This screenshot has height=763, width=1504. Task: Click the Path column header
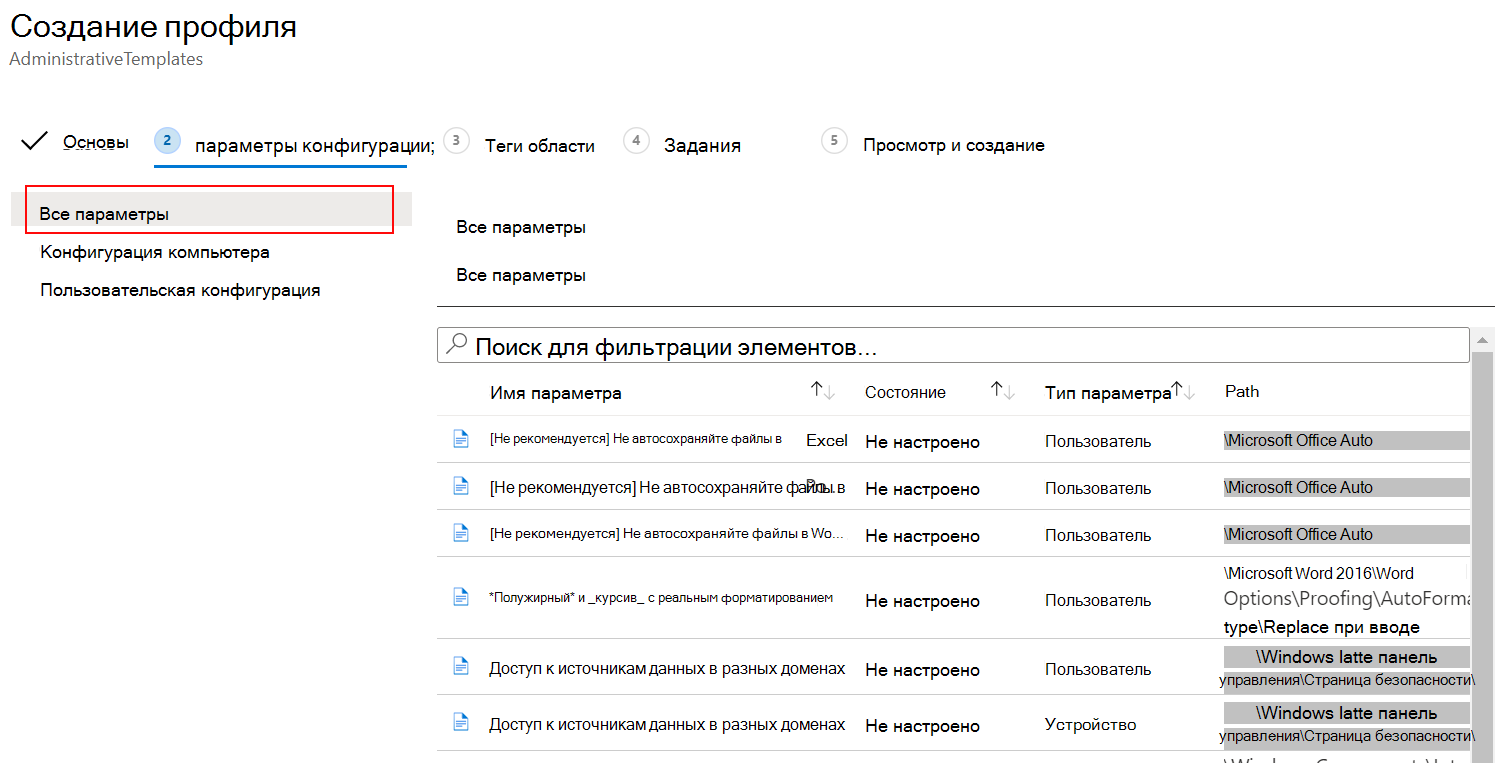point(1241,391)
